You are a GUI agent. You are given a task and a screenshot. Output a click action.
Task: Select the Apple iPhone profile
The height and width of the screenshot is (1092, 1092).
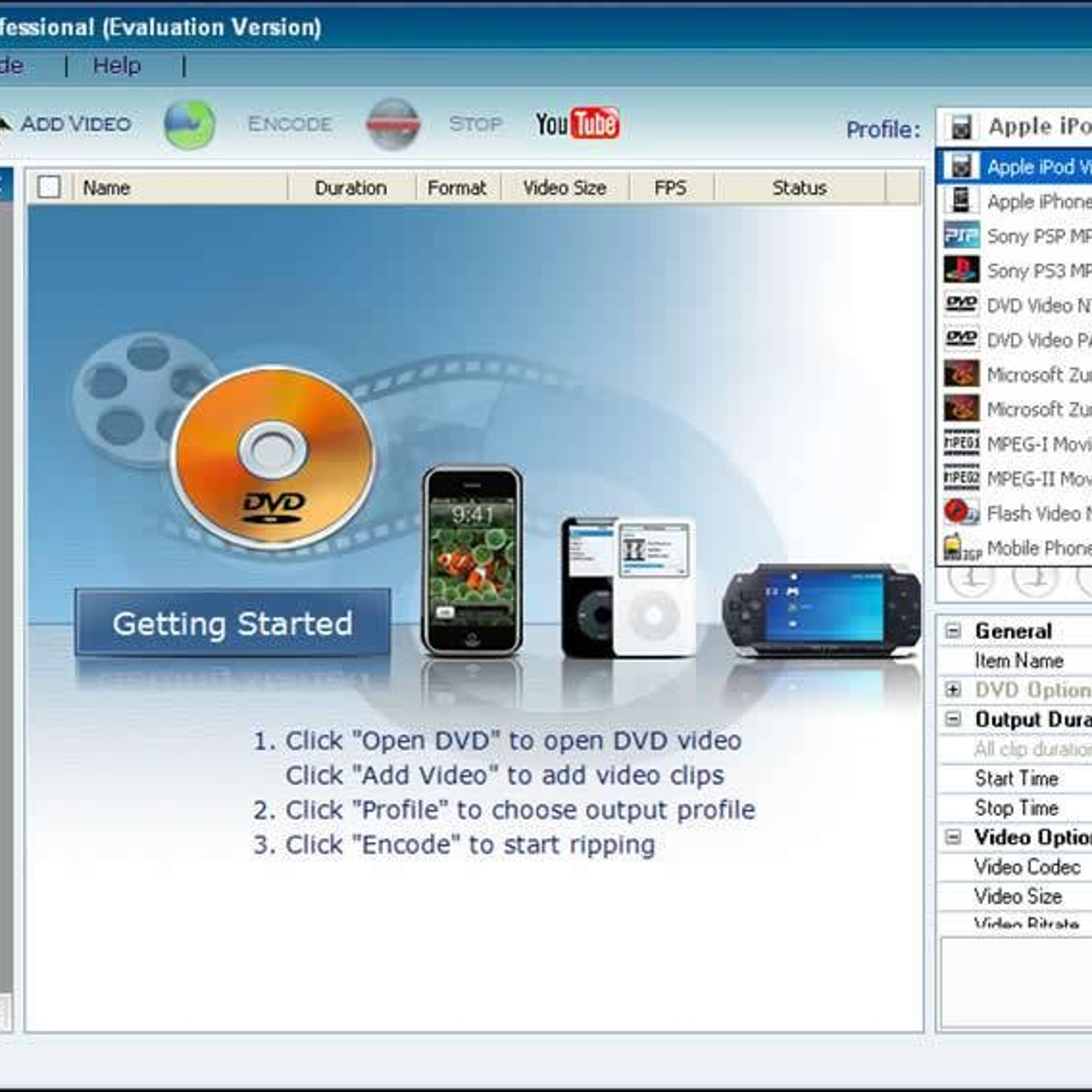point(1015,201)
